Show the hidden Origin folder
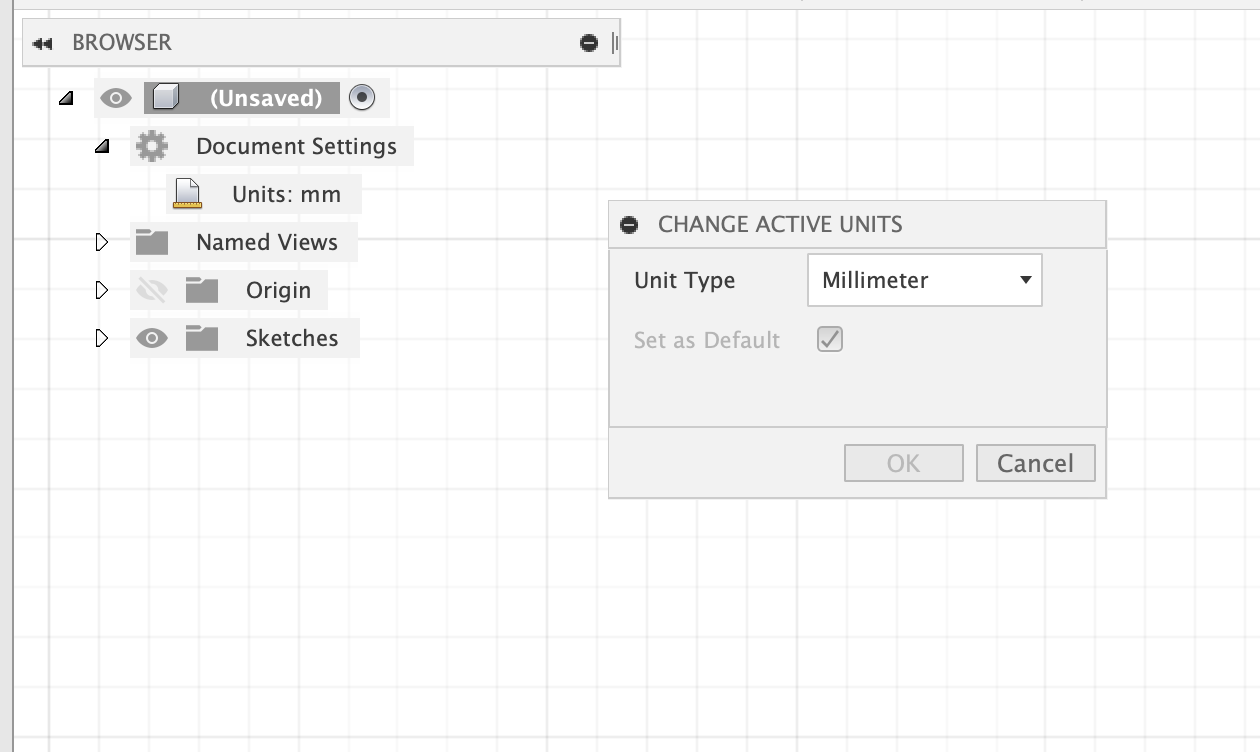Viewport: 1260px width, 752px height. (152, 290)
